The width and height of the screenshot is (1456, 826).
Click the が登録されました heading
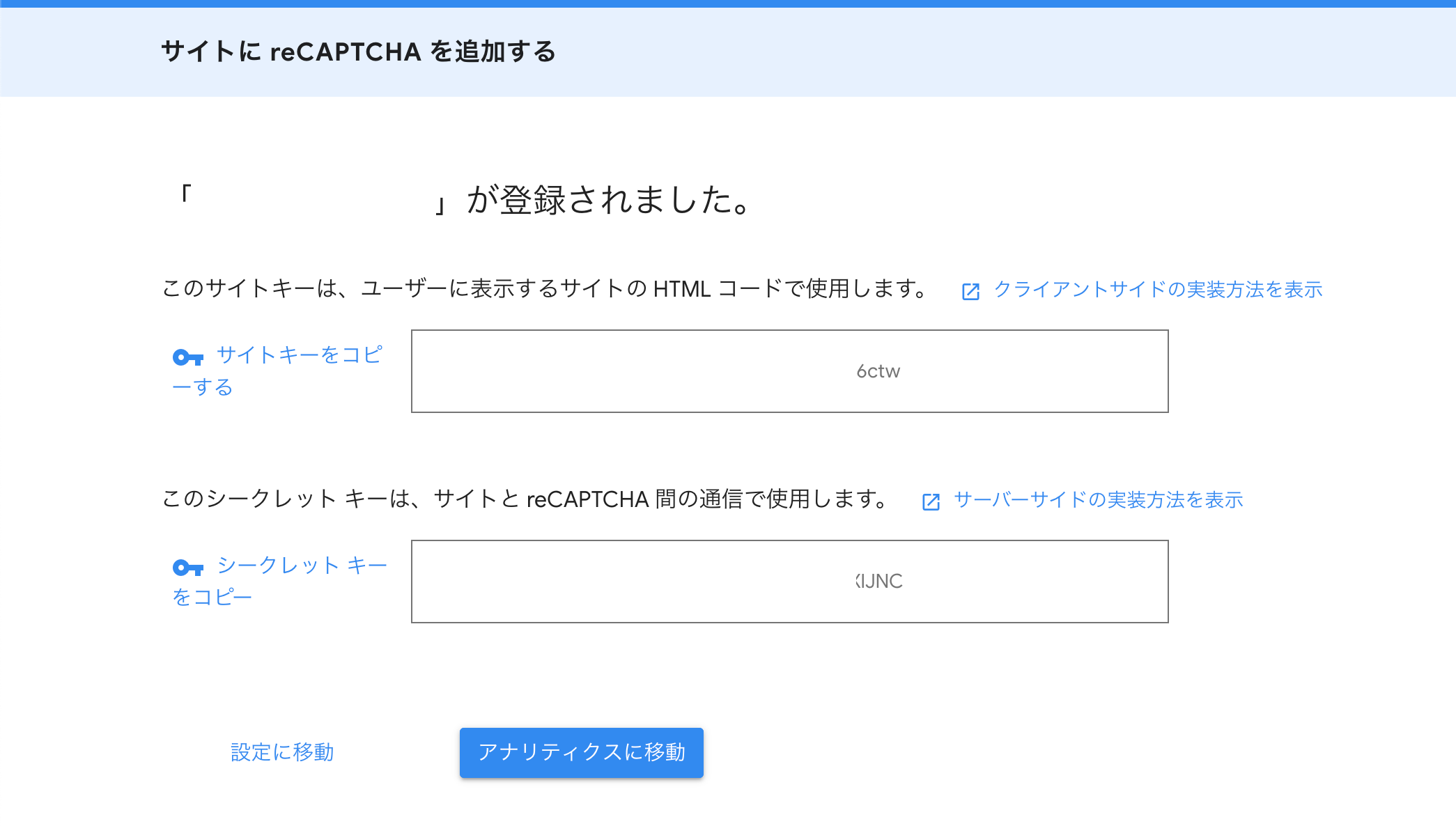coord(610,200)
